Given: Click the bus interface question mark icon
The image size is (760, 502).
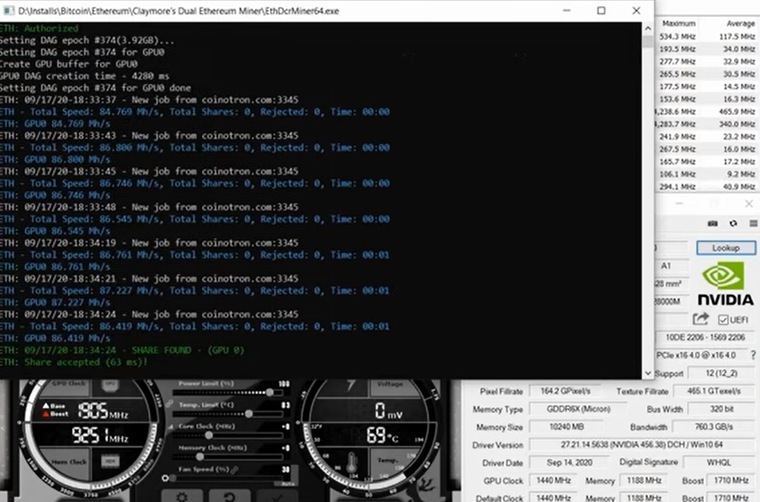Looking at the screenshot, I should (x=753, y=355).
